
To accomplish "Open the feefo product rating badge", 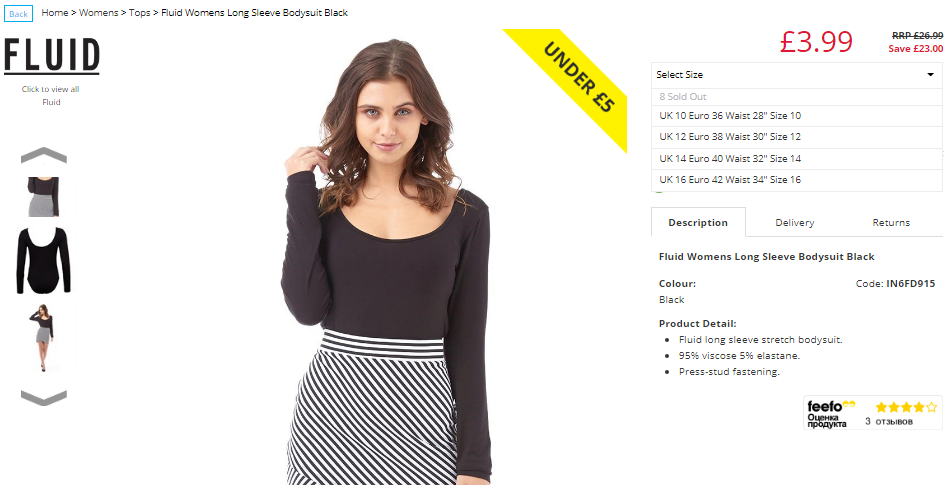I will tap(872, 413).
